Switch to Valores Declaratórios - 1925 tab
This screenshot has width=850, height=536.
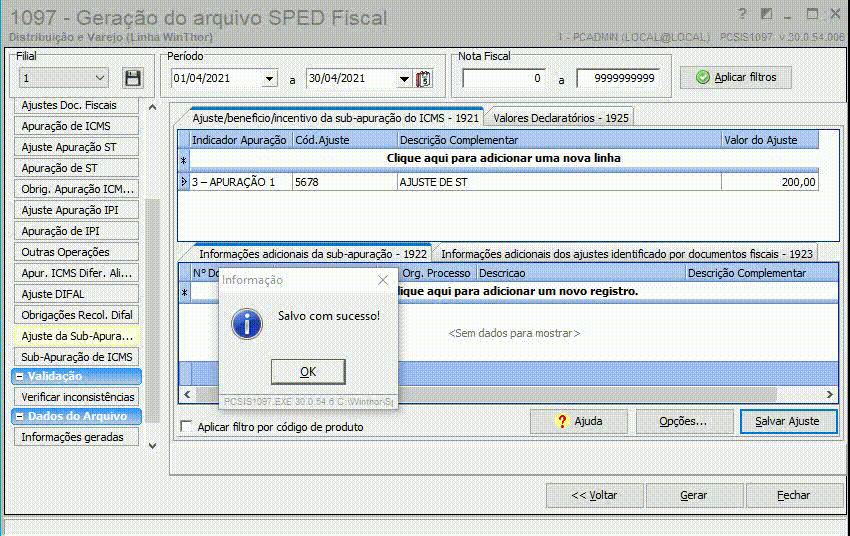pyautogui.click(x=561, y=118)
